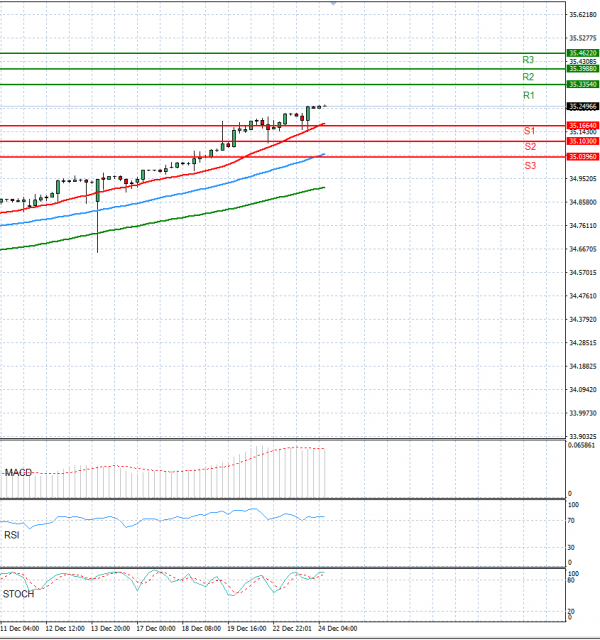Select the 35.39880 green price tag
600x640 pixels.
tap(583, 69)
